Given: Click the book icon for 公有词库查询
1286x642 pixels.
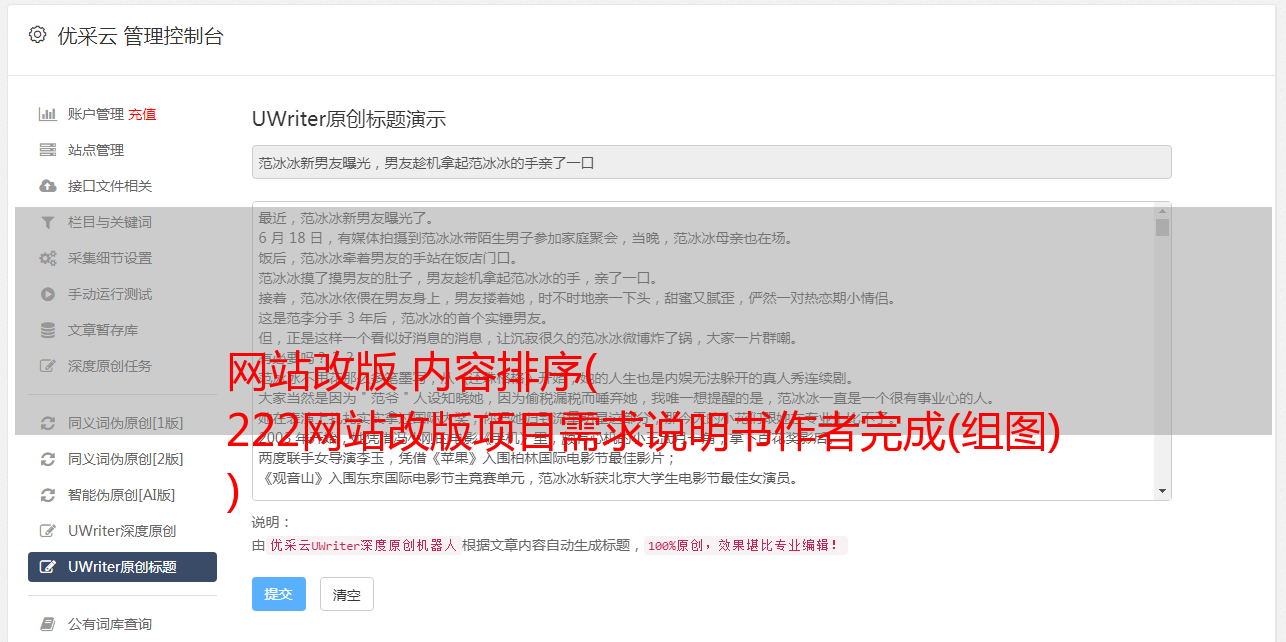Looking at the screenshot, I should (x=47, y=624).
